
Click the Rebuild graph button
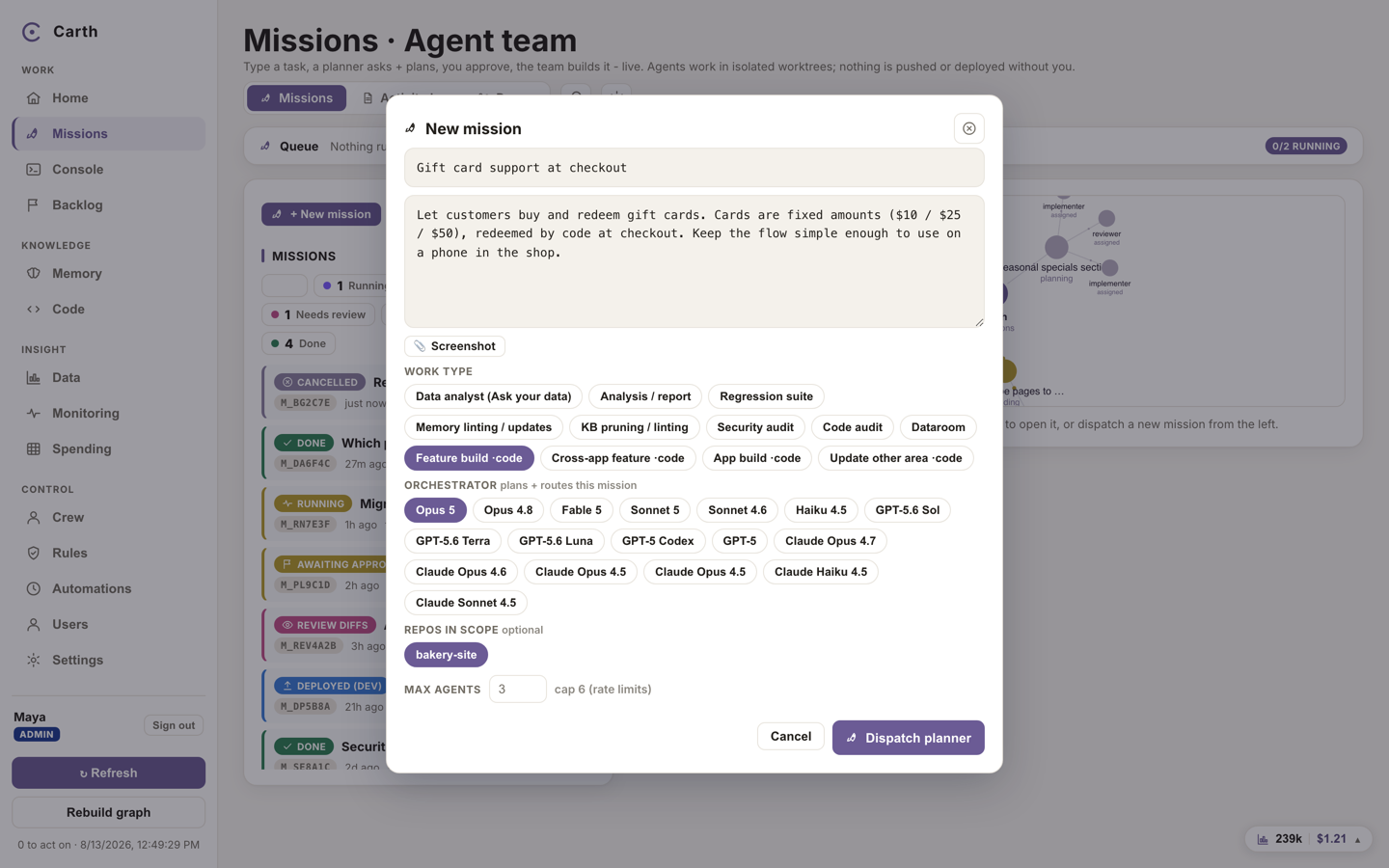[x=108, y=812]
